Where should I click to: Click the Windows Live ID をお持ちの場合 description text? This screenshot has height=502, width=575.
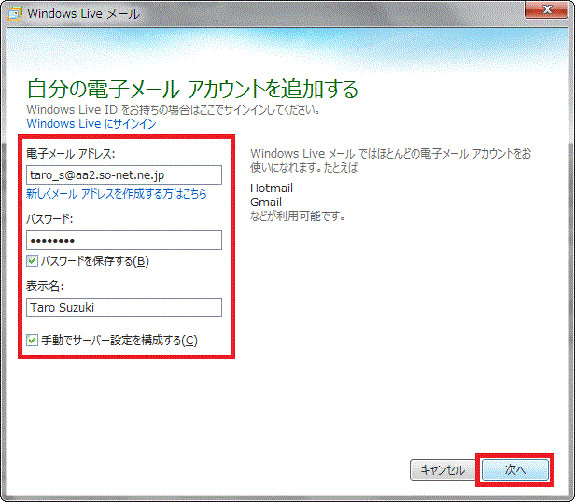point(173,110)
